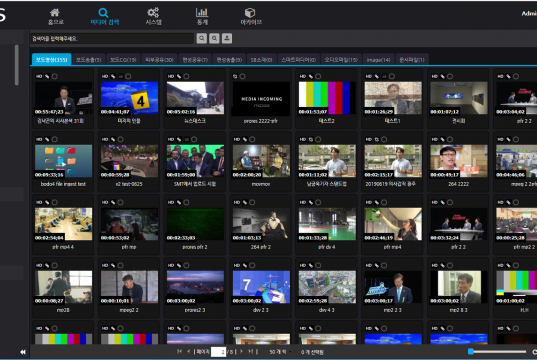This screenshot has width=537, height=360.
Task: Select the 테스트1 card using its circle
Action: (392, 76)
